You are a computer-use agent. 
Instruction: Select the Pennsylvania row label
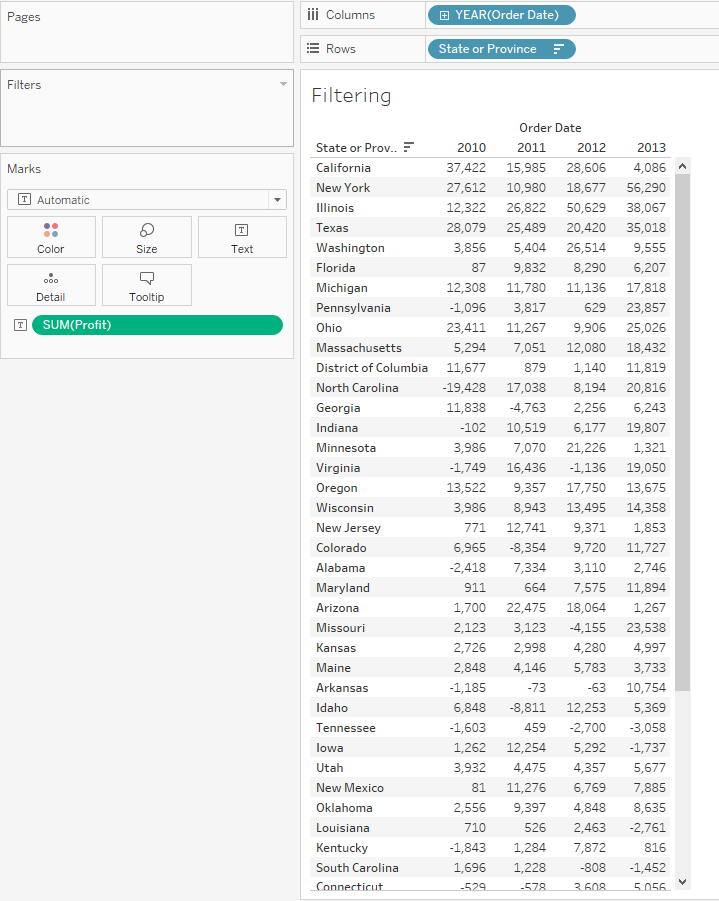tap(353, 308)
